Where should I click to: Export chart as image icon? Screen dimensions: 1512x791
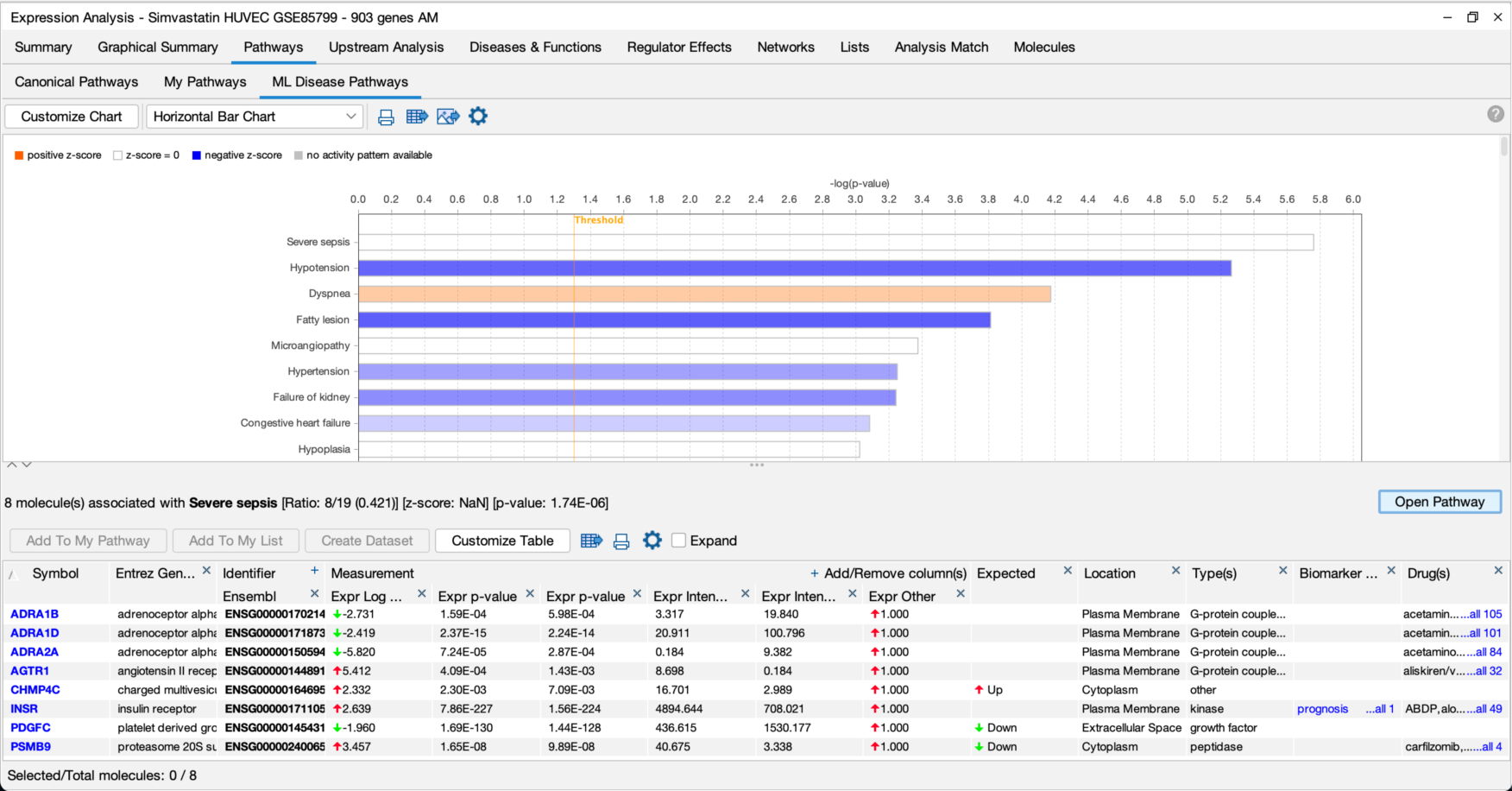[x=448, y=117]
